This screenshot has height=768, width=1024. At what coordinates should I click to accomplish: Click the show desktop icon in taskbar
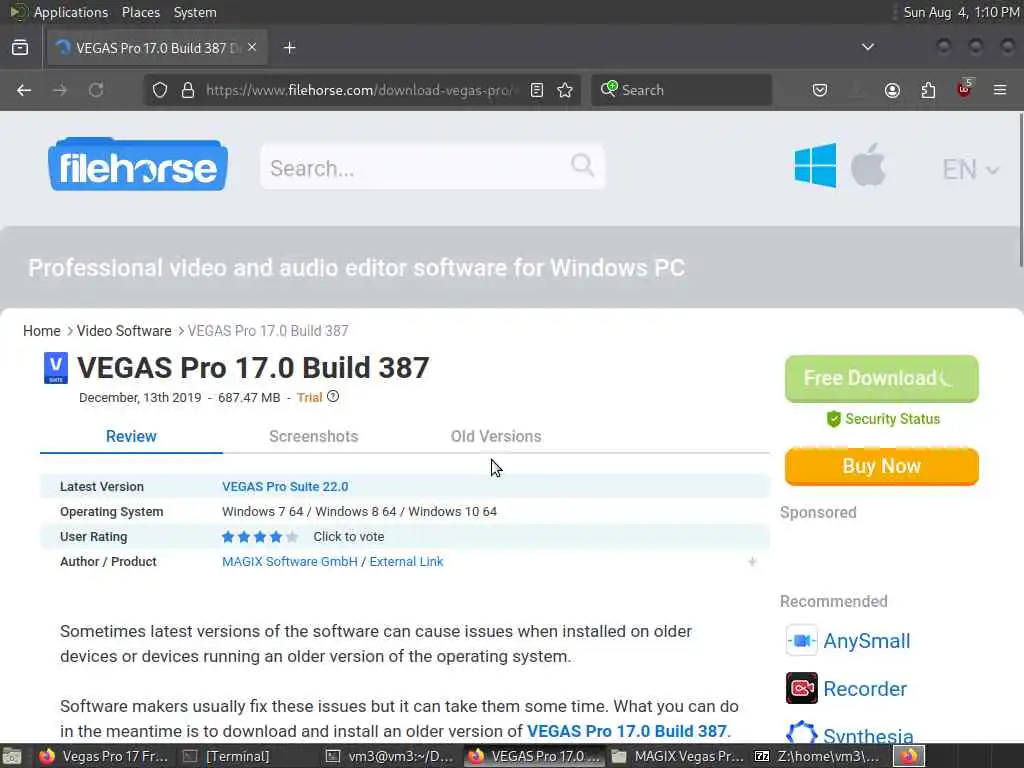(12, 756)
